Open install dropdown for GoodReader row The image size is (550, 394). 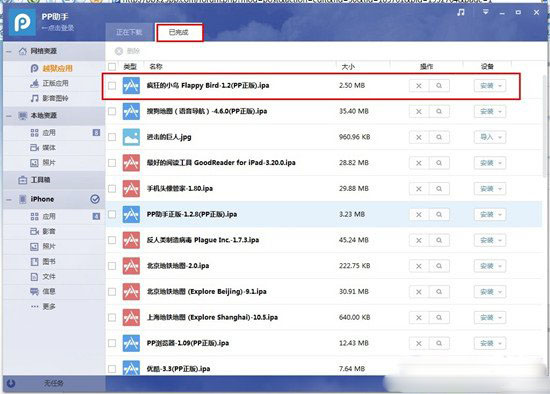[500, 163]
